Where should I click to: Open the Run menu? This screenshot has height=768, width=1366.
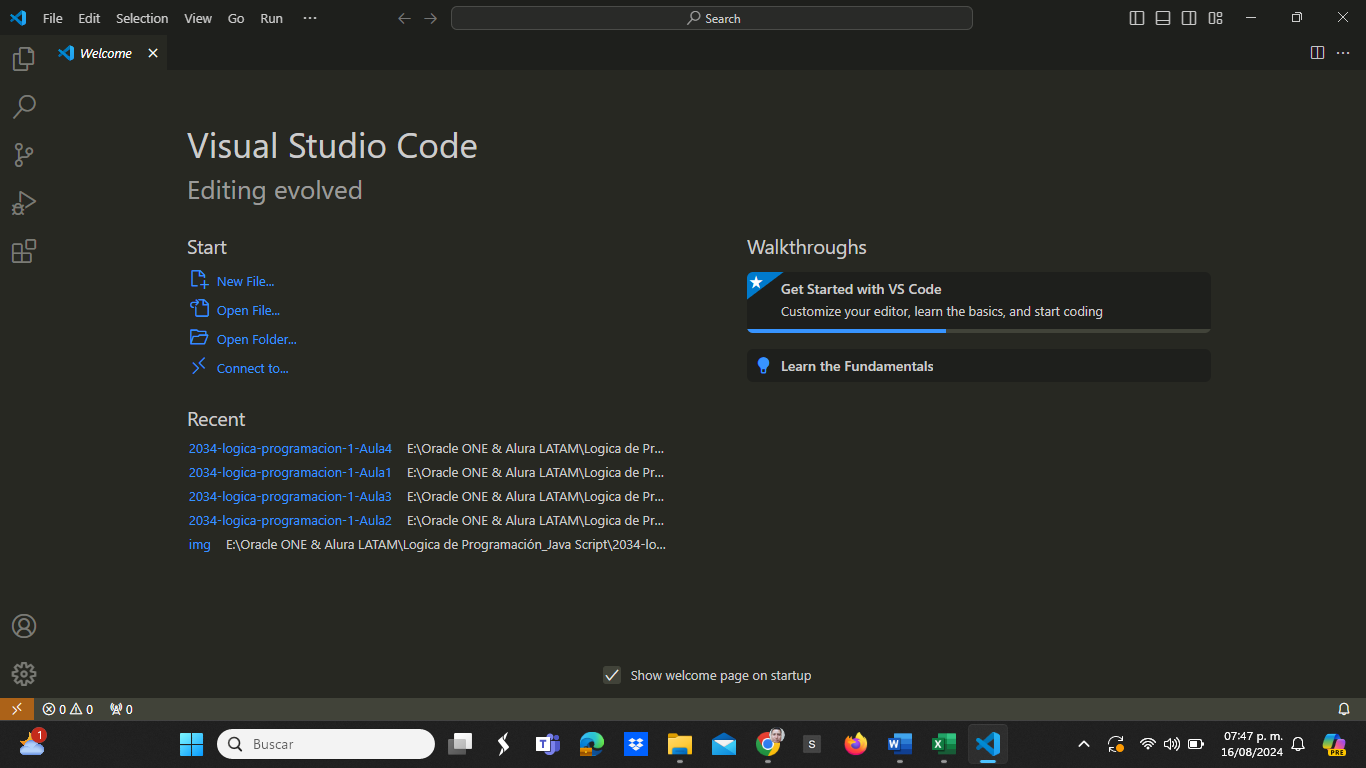click(271, 18)
